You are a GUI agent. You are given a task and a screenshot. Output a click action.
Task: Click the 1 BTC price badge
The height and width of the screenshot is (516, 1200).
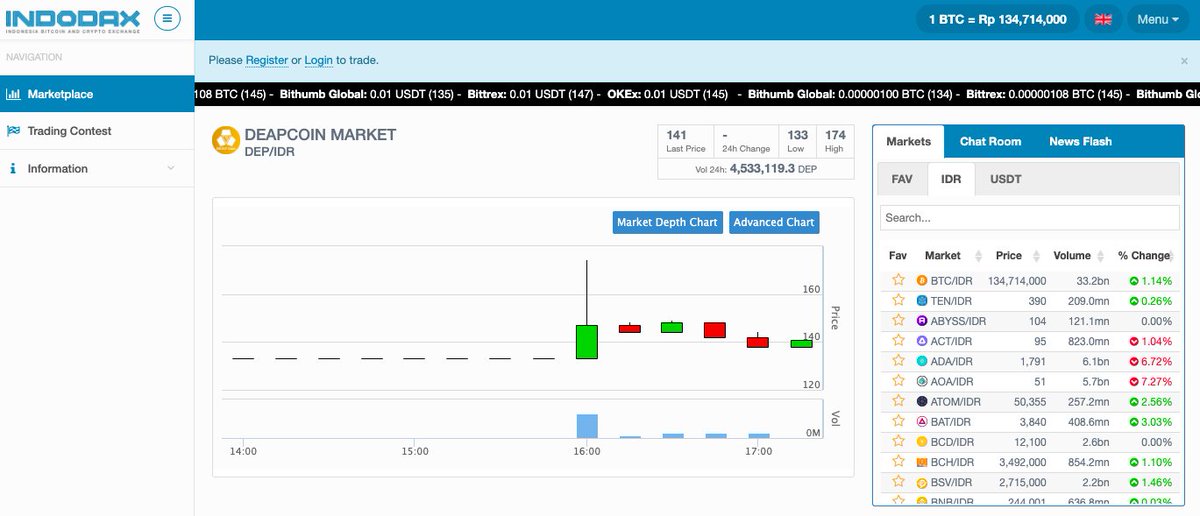click(x=998, y=19)
